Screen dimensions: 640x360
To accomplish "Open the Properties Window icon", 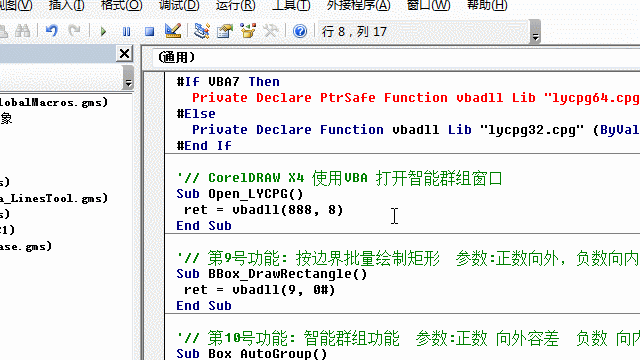I will click(x=224, y=31).
